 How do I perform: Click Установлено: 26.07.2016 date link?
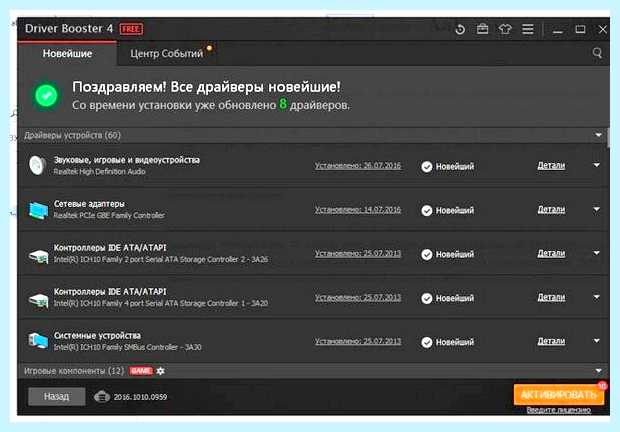358,166
